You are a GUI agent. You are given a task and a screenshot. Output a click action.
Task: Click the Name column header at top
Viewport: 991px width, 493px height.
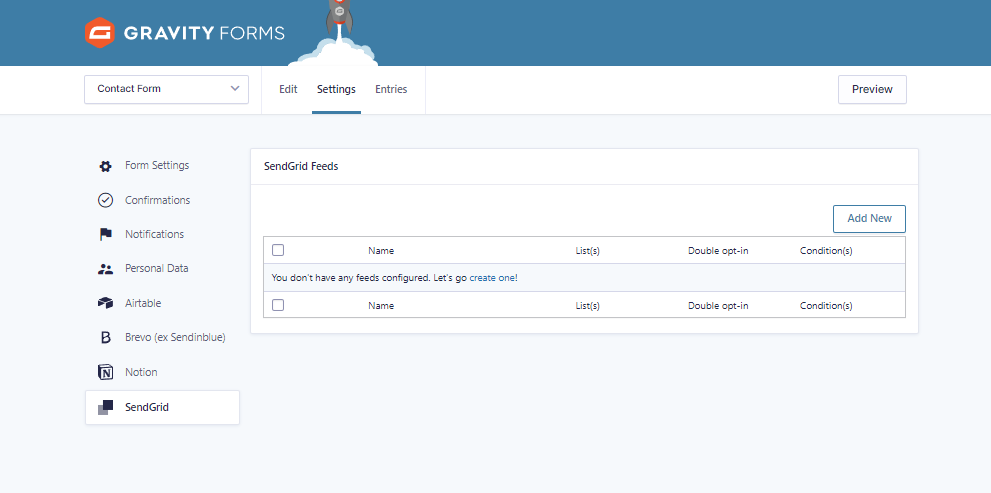(x=381, y=251)
